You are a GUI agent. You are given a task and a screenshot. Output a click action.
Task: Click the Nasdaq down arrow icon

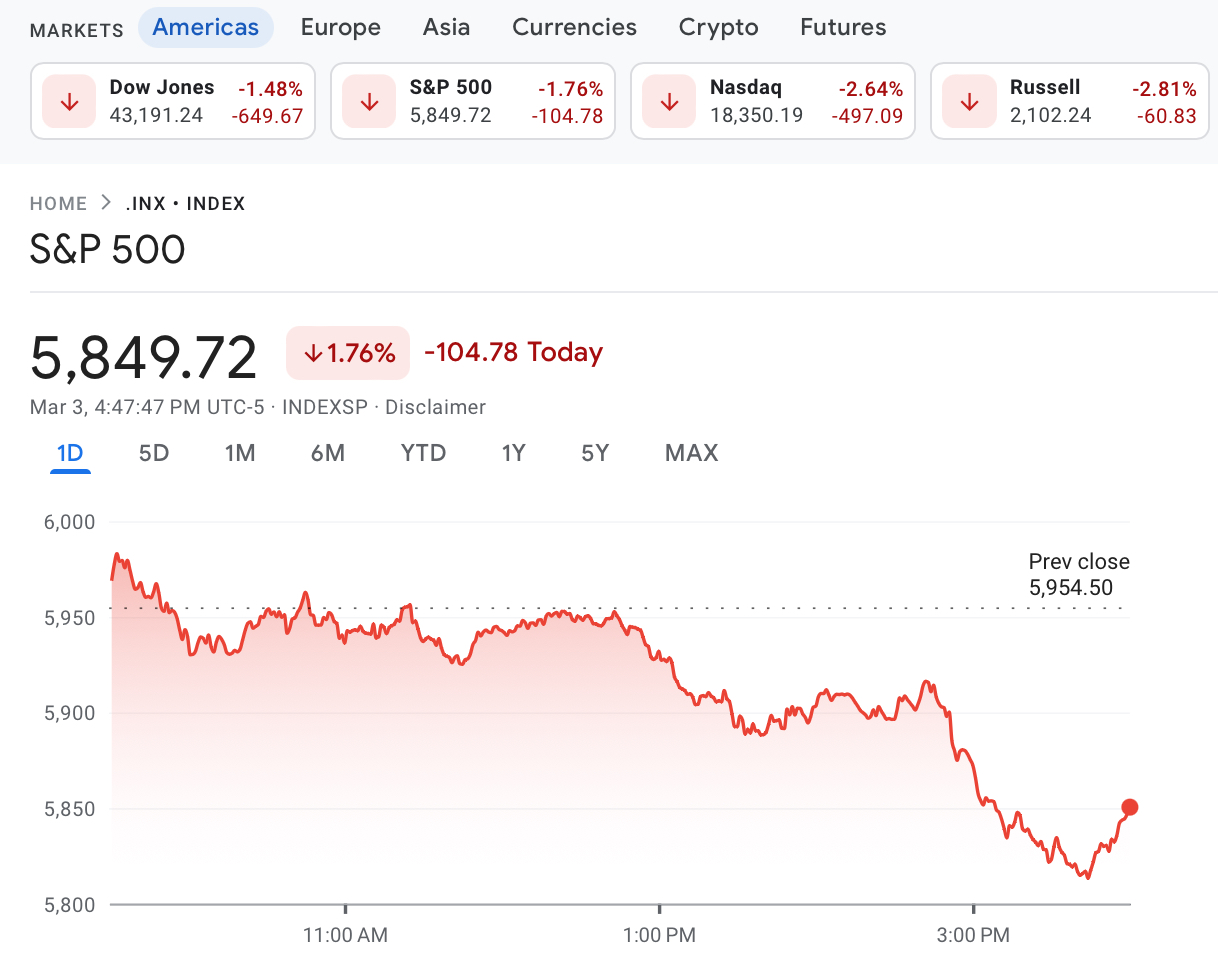coord(670,102)
